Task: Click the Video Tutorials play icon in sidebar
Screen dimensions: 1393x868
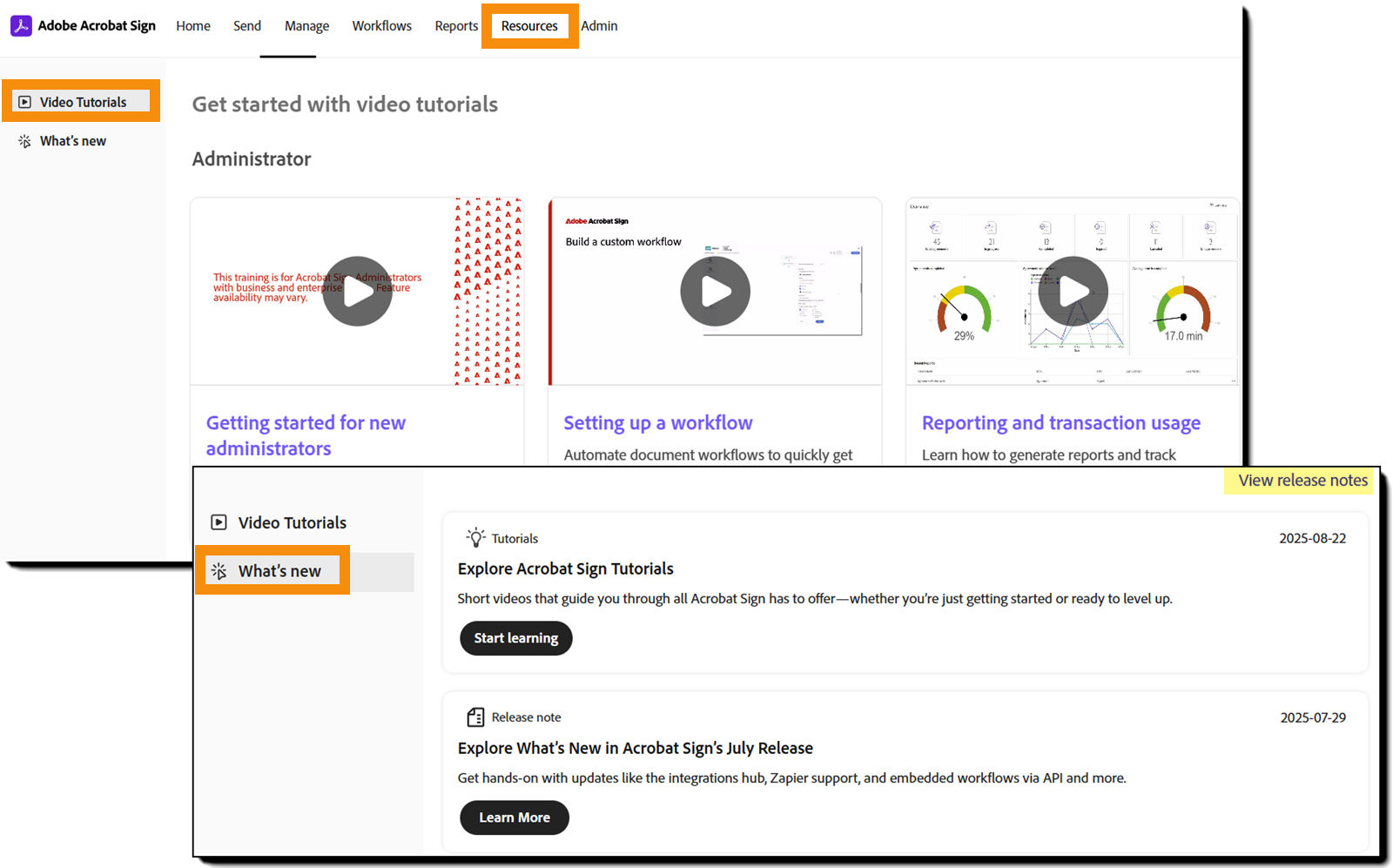Action: point(24,102)
